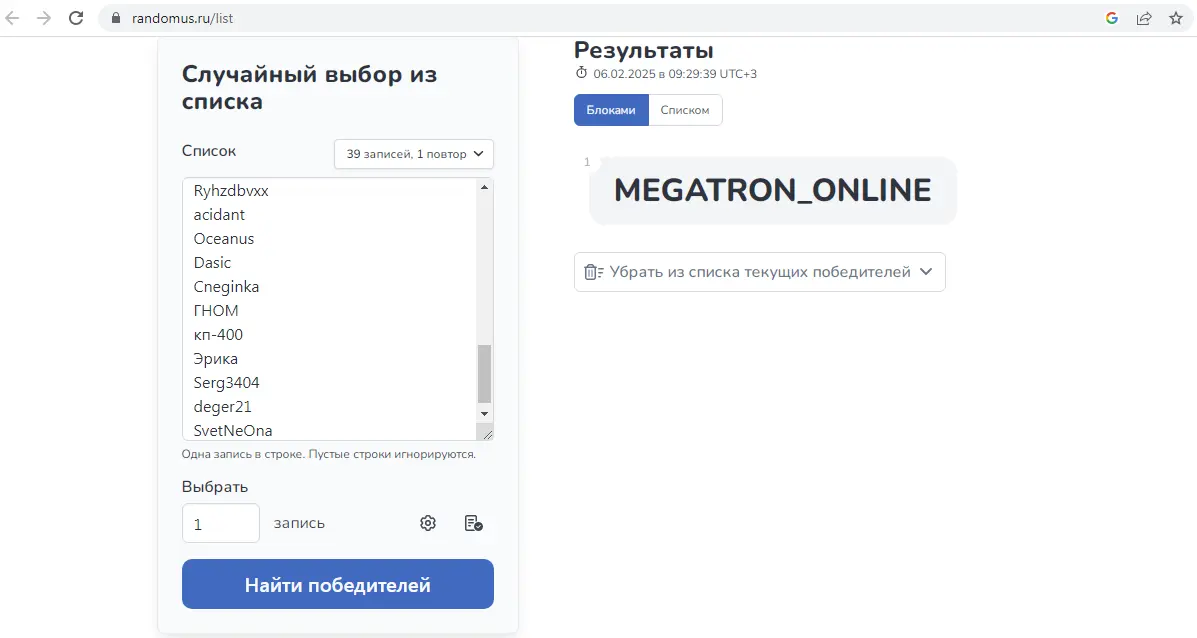Click the 'deger21' entry in the list
The image size is (1197, 638).
pos(222,407)
